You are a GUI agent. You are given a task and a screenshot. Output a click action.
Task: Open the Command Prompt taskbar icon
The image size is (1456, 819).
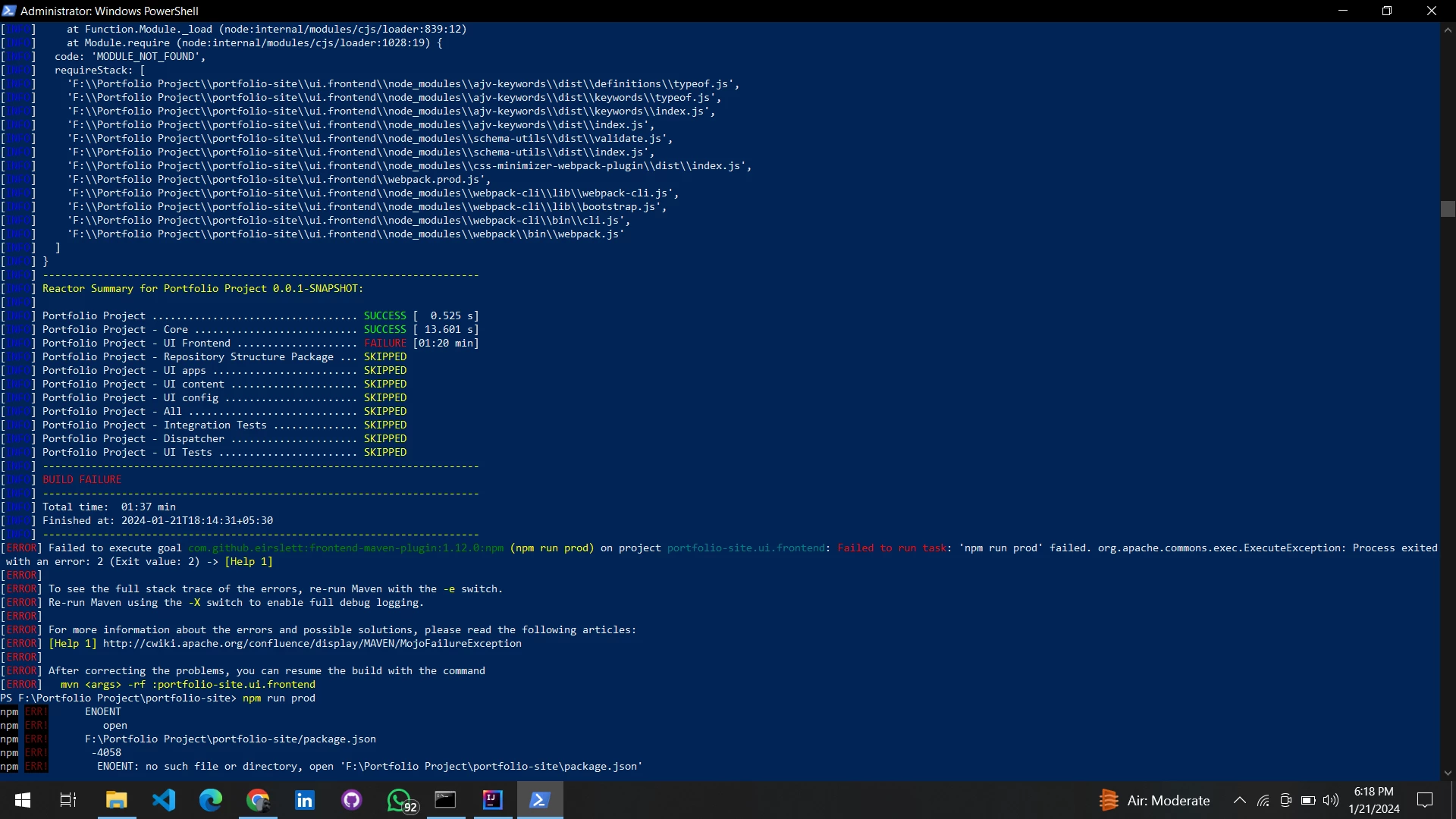point(445,800)
